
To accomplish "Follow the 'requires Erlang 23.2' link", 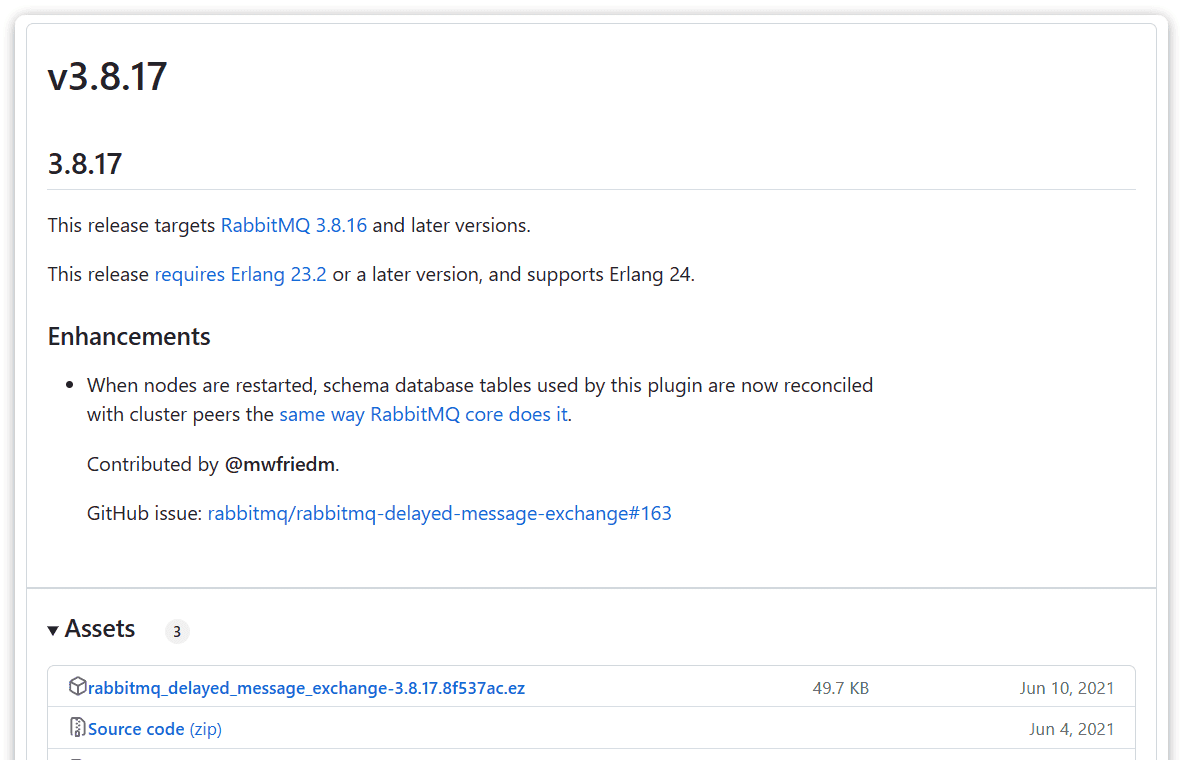I will coord(240,274).
